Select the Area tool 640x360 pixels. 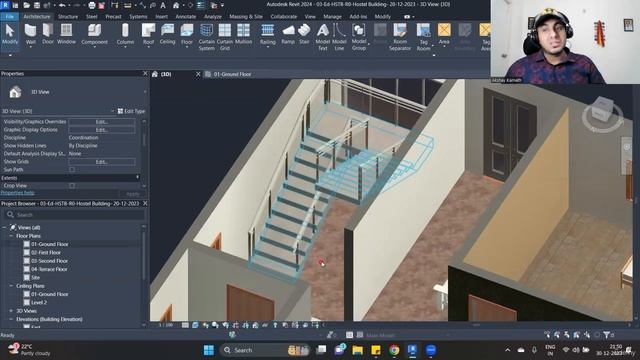point(444,34)
